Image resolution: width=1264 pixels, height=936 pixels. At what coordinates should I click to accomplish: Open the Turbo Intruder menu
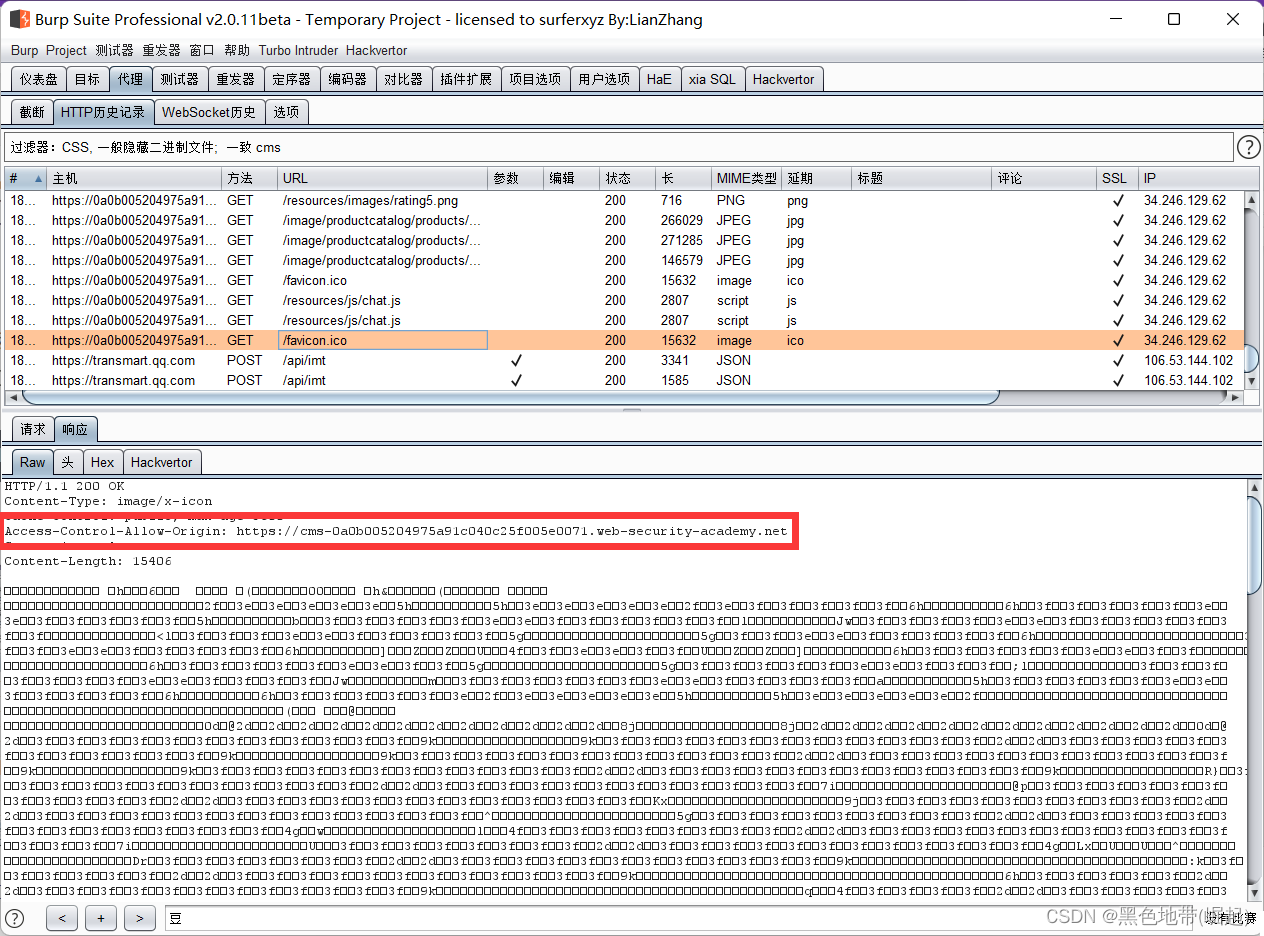298,50
